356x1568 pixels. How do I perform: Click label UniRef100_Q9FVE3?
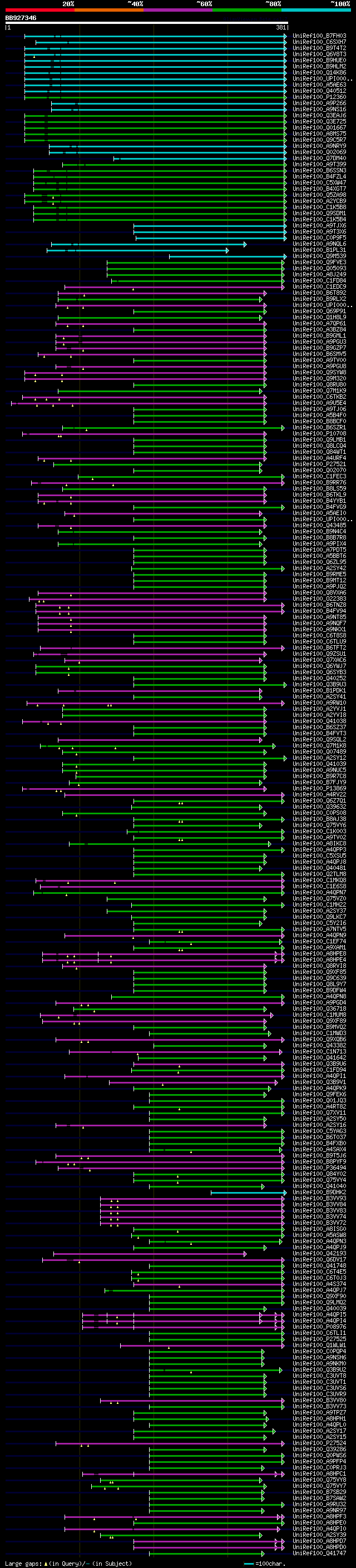(x=319, y=263)
